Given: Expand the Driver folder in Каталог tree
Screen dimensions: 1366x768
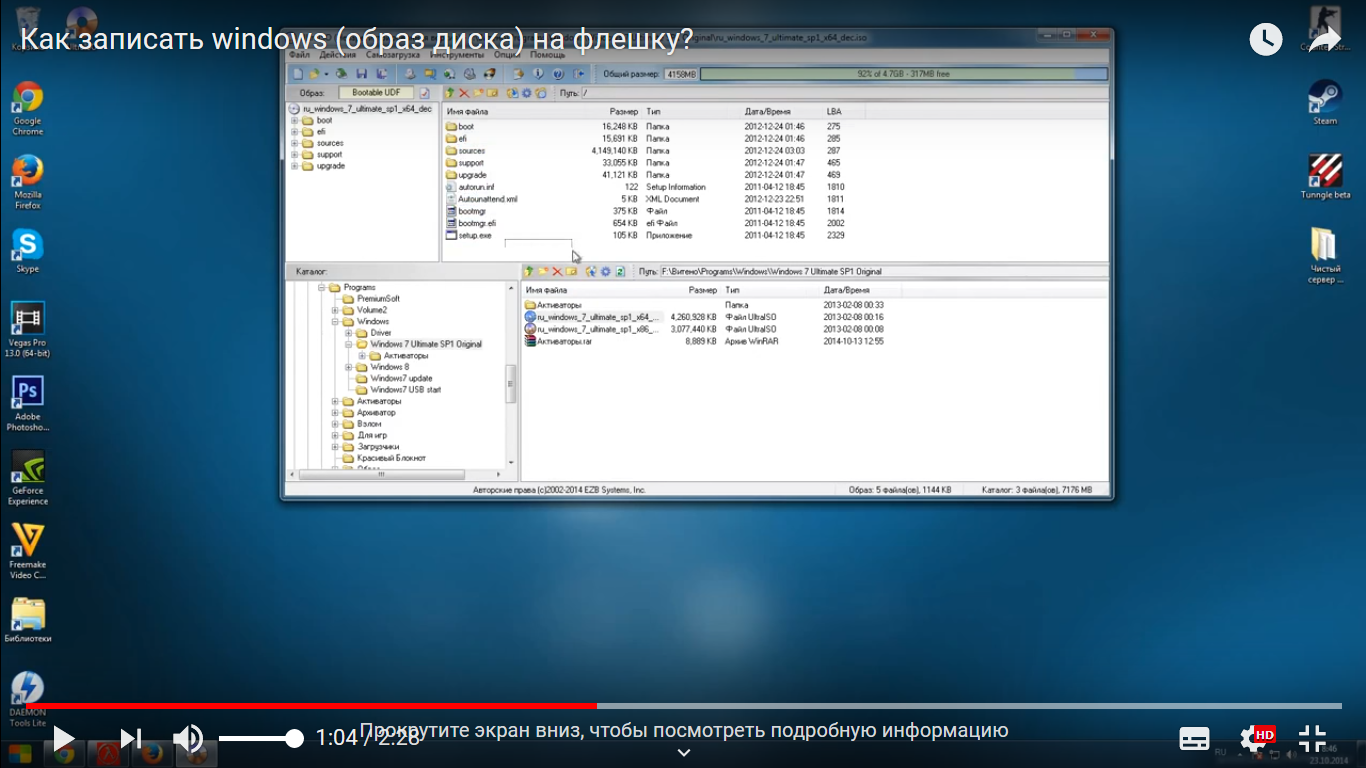Looking at the screenshot, I should click(349, 333).
